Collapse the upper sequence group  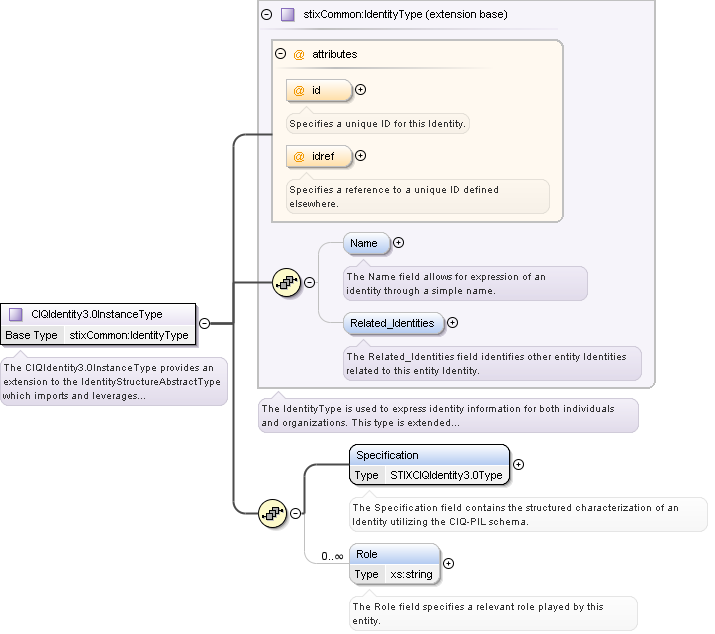309,283
